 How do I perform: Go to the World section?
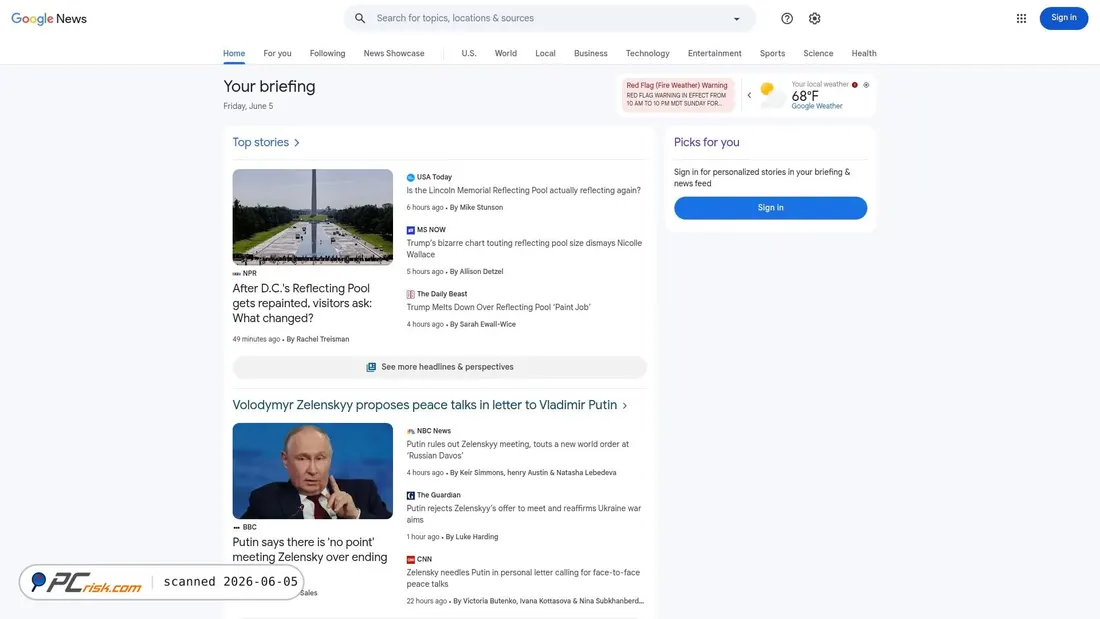(x=505, y=53)
